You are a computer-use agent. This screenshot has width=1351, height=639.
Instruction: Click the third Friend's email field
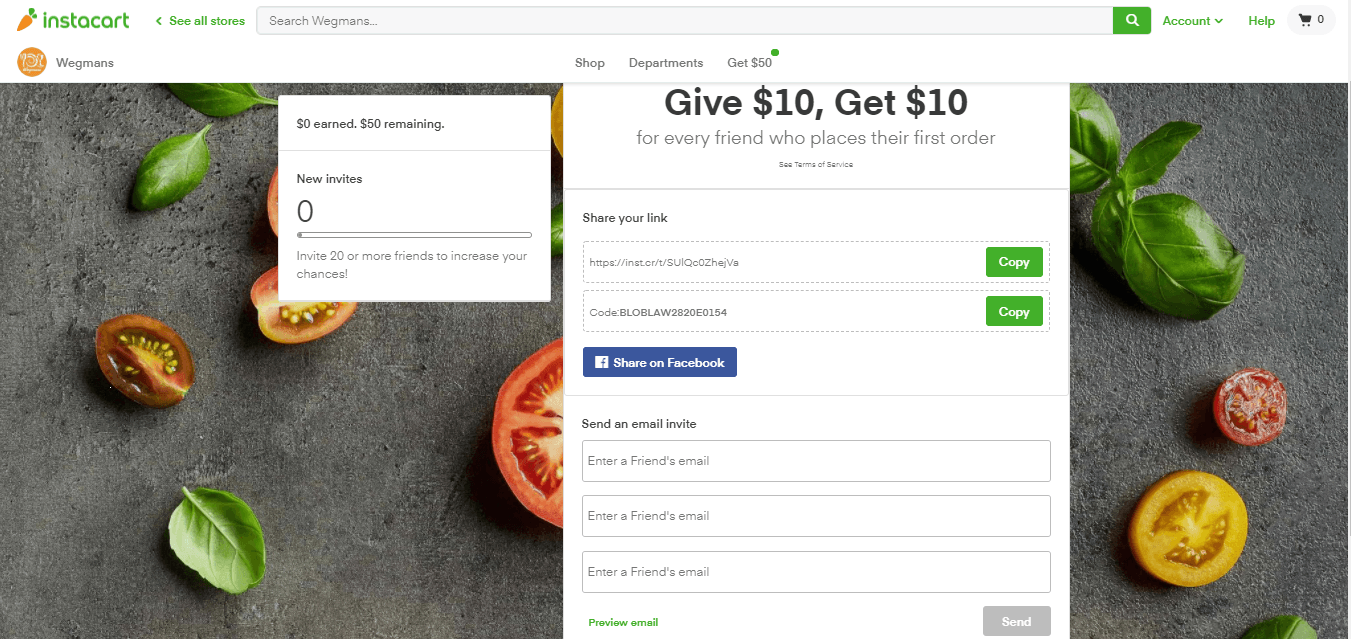(x=816, y=572)
